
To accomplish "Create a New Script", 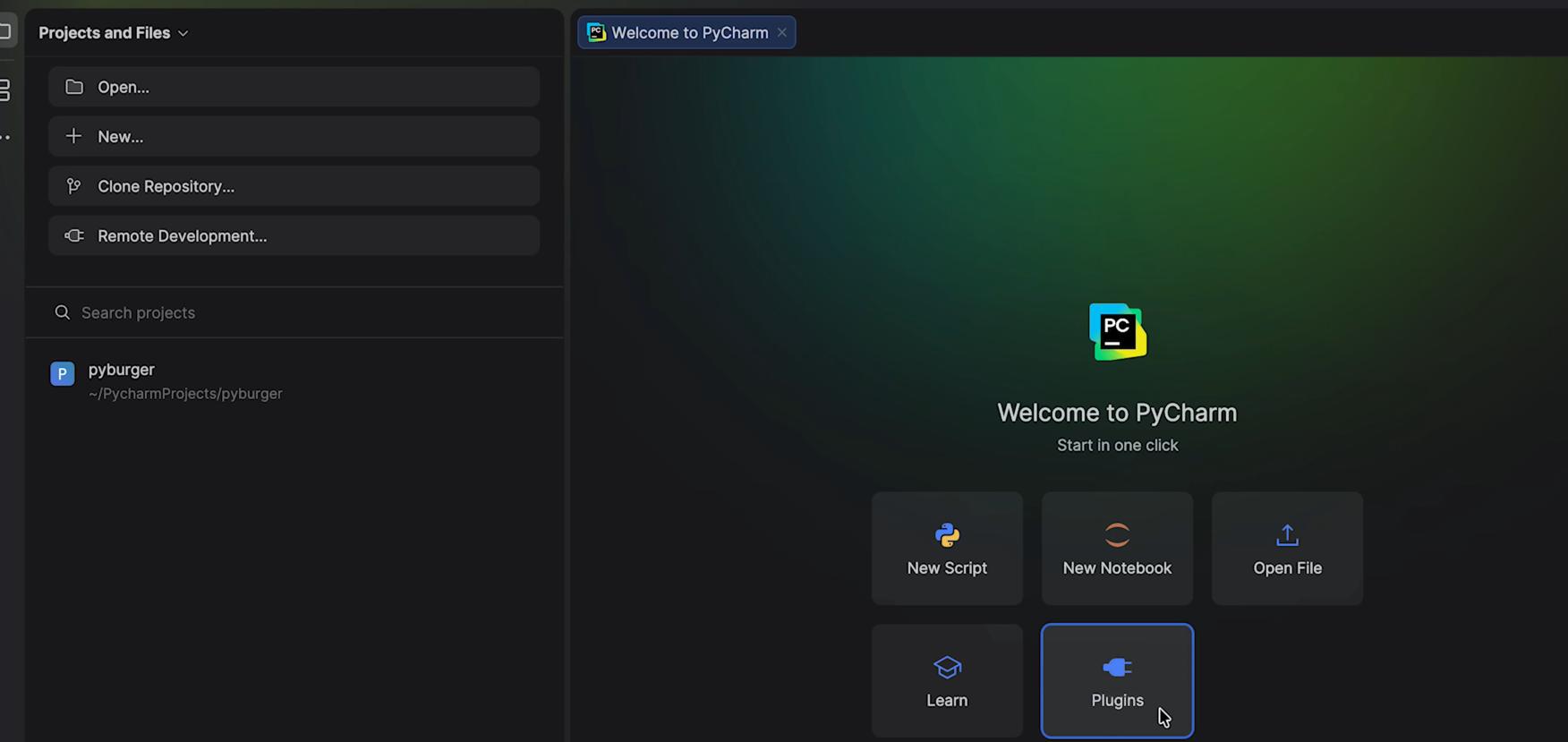I will (x=947, y=548).
